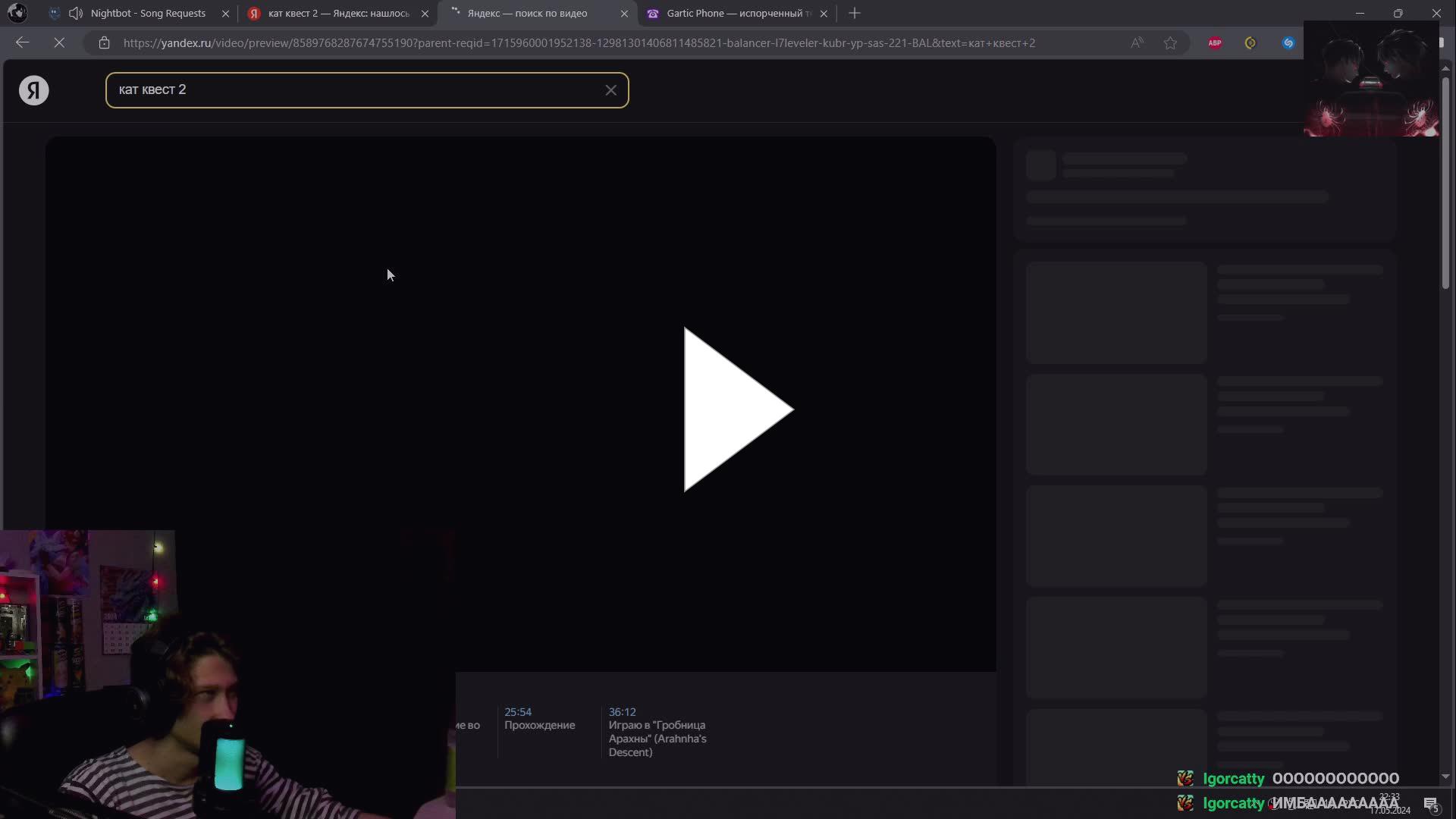Open the yellow circular extension icon

point(1250,42)
